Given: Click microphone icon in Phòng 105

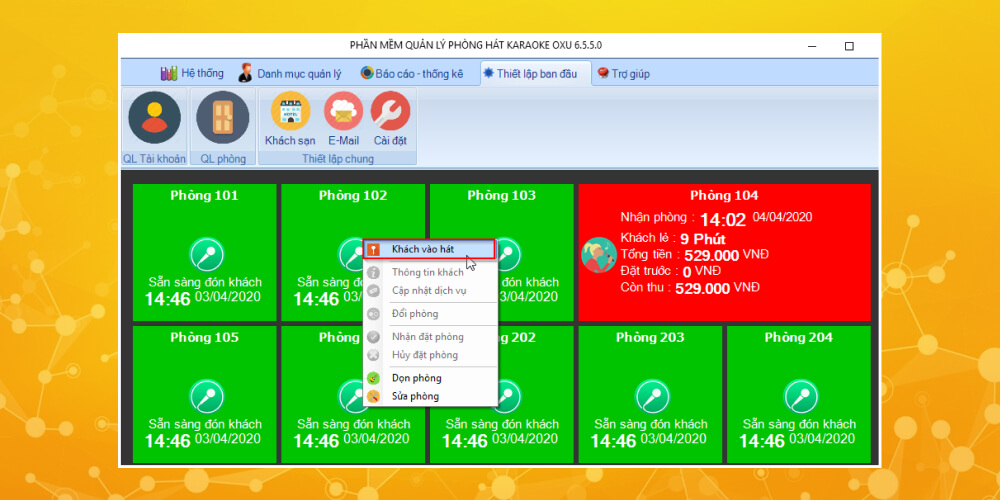Looking at the screenshot, I should pos(207,396).
